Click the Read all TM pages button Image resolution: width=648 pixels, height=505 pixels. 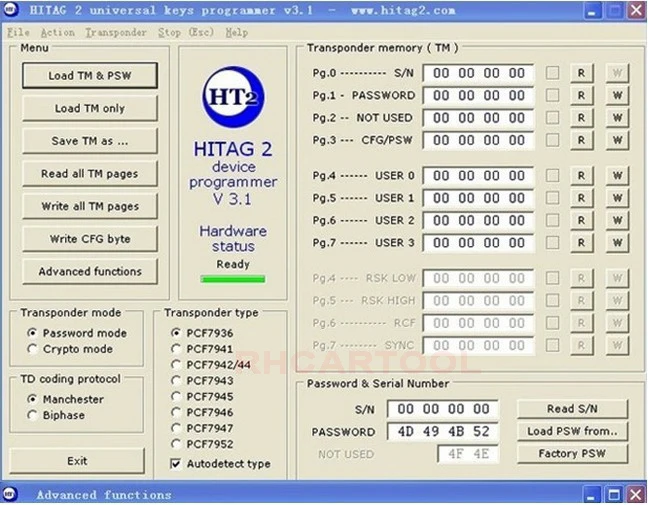[x=90, y=174]
